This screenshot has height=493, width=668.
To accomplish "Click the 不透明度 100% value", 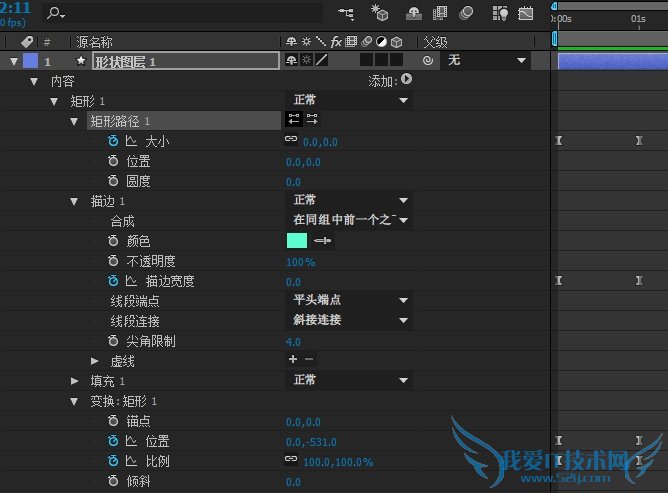I will tap(301, 262).
